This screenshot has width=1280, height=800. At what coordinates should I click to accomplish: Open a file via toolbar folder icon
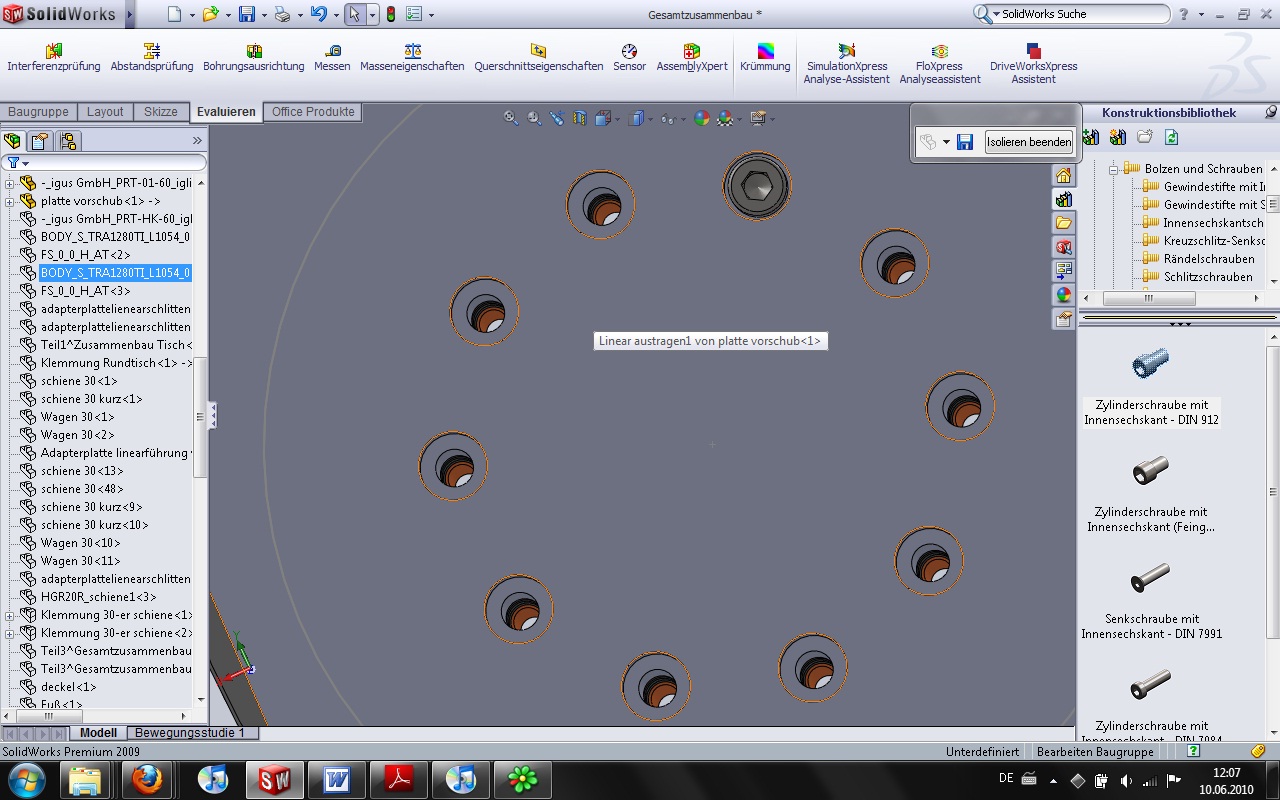[x=210, y=14]
